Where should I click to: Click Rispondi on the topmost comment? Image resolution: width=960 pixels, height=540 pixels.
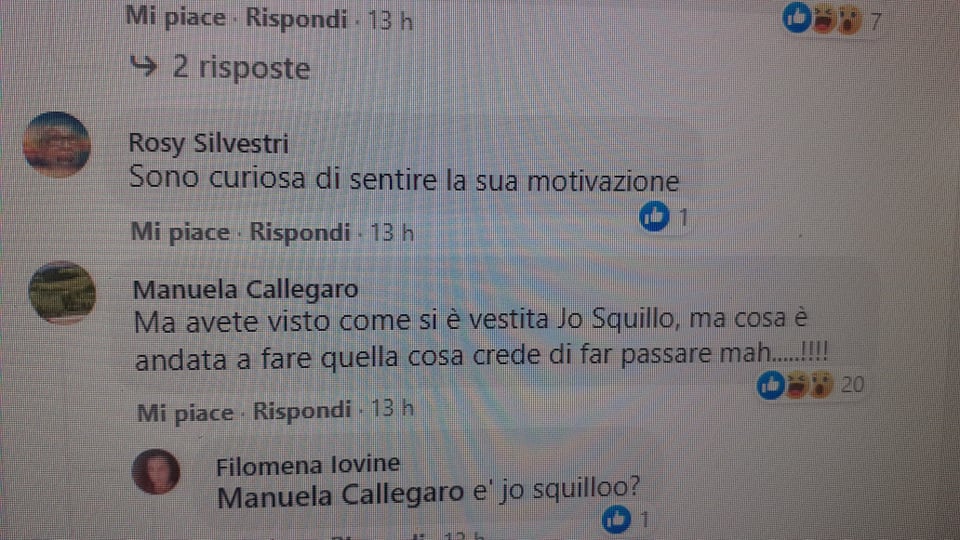[x=296, y=18]
